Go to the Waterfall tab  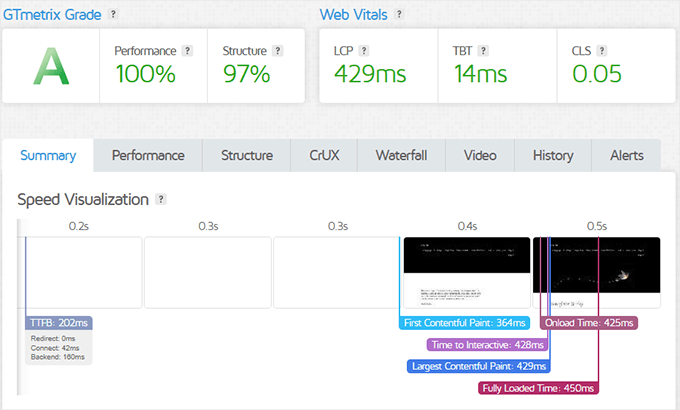(x=401, y=156)
